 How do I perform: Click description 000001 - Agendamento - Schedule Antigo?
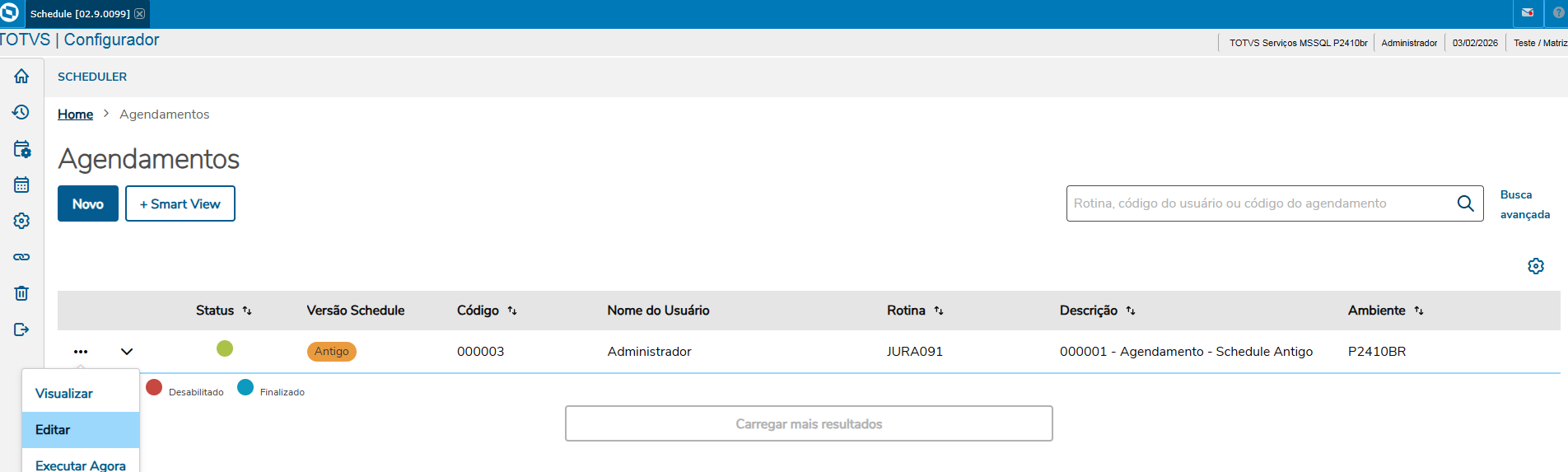1187,352
